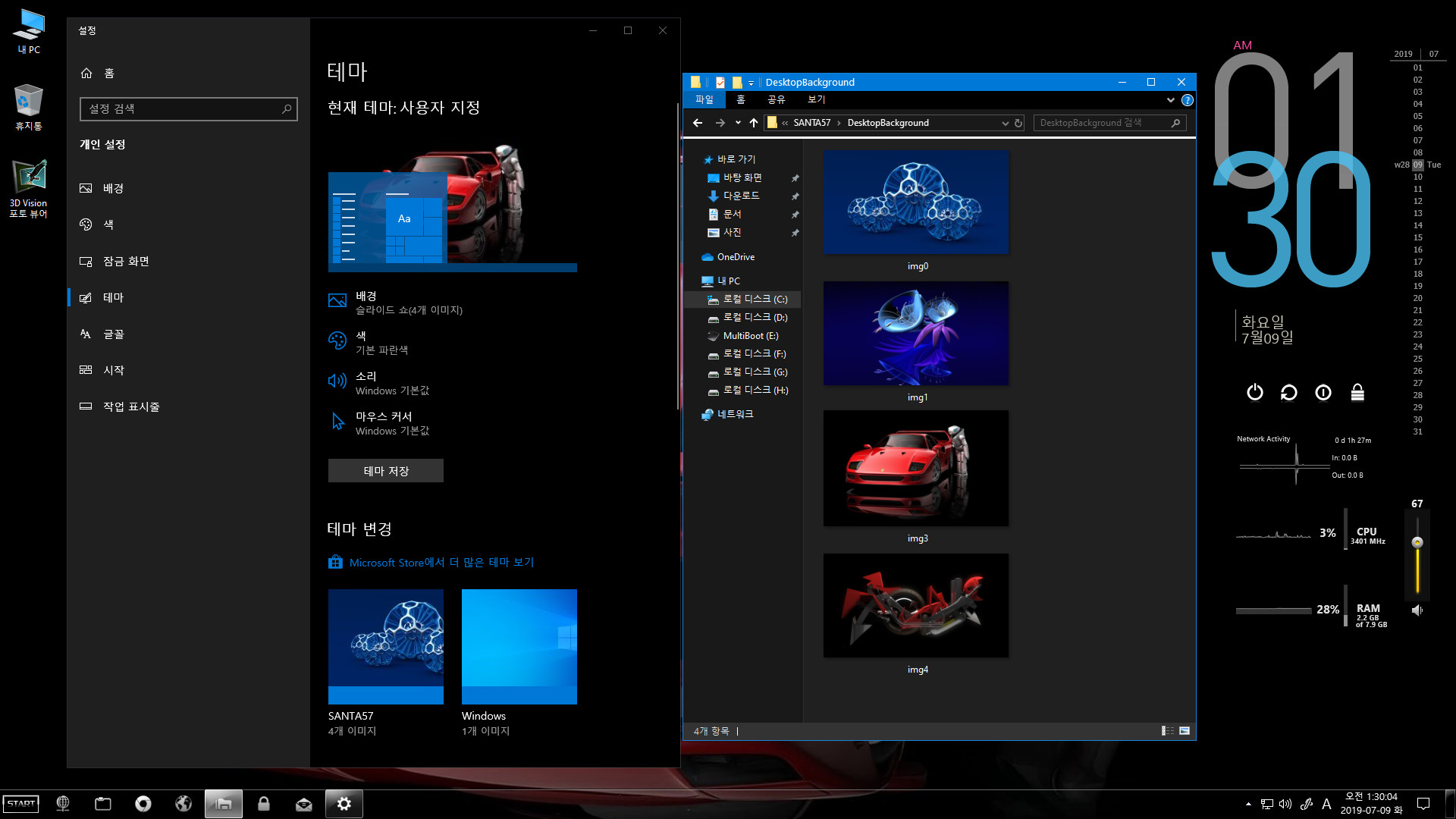Open 3D Vision 포토 뷰어 desktop icon
This screenshot has height=819, width=1456.
[x=29, y=189]
